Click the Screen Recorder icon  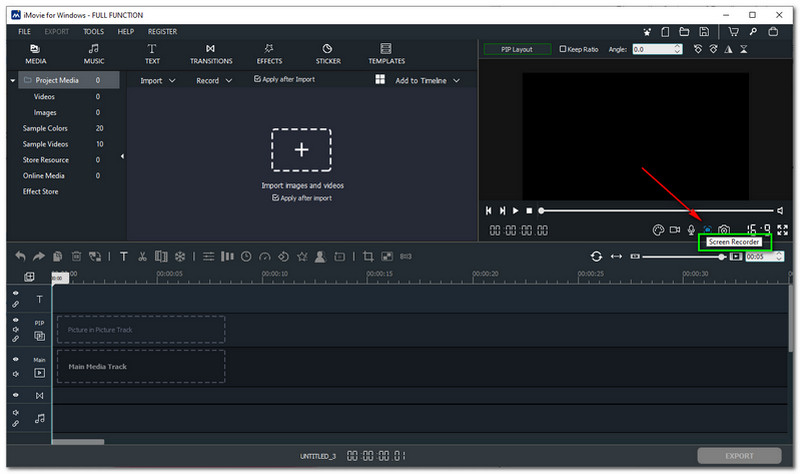pos(707,230)
